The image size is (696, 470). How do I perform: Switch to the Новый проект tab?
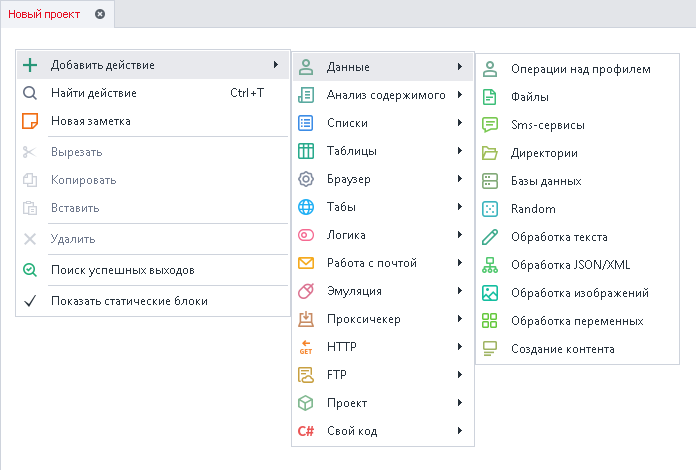45,14
